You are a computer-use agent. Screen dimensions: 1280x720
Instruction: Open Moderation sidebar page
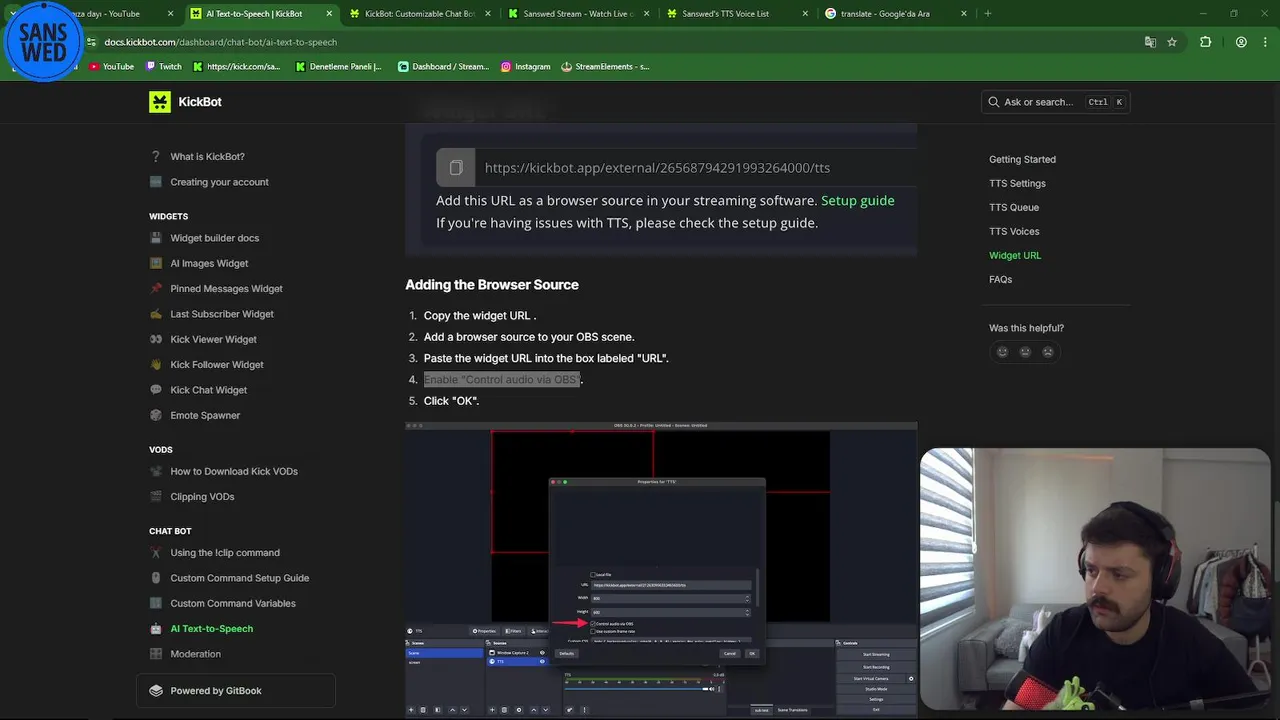click(x=195, y=654)
